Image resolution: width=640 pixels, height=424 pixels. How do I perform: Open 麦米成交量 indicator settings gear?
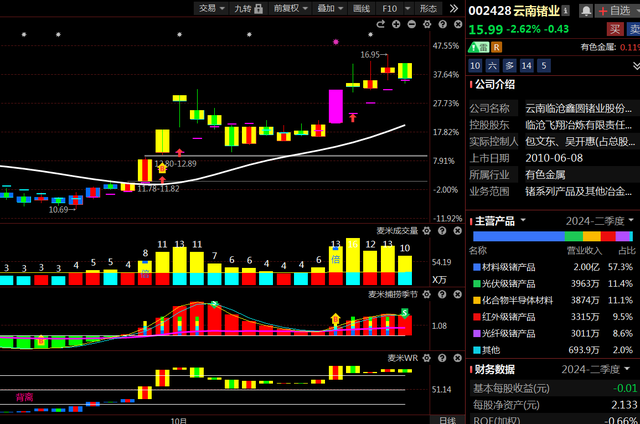427,231
